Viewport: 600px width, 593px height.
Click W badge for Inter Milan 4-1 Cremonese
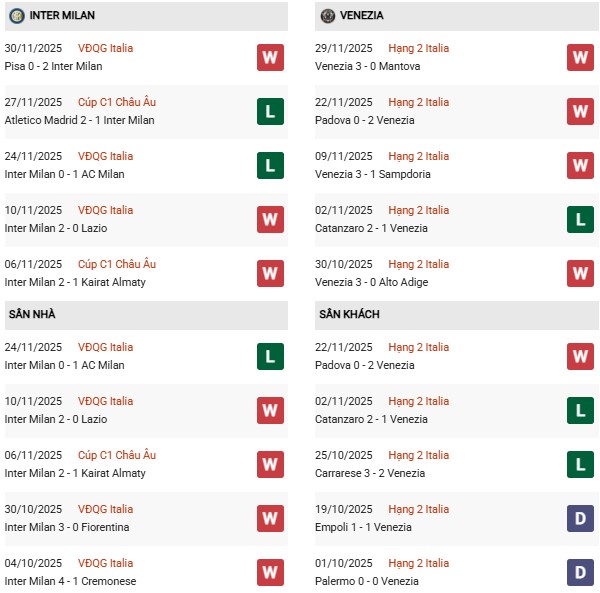[270, 572]
